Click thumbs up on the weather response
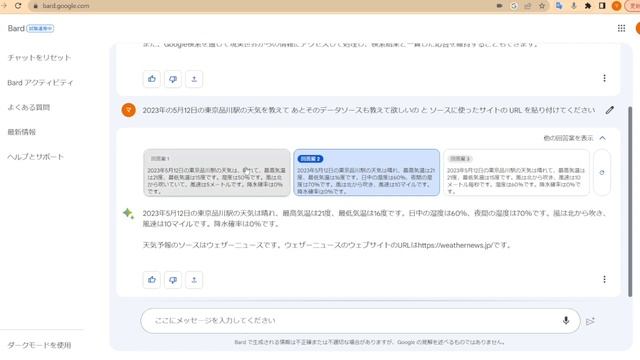The image size is (640, 360). 152,280
